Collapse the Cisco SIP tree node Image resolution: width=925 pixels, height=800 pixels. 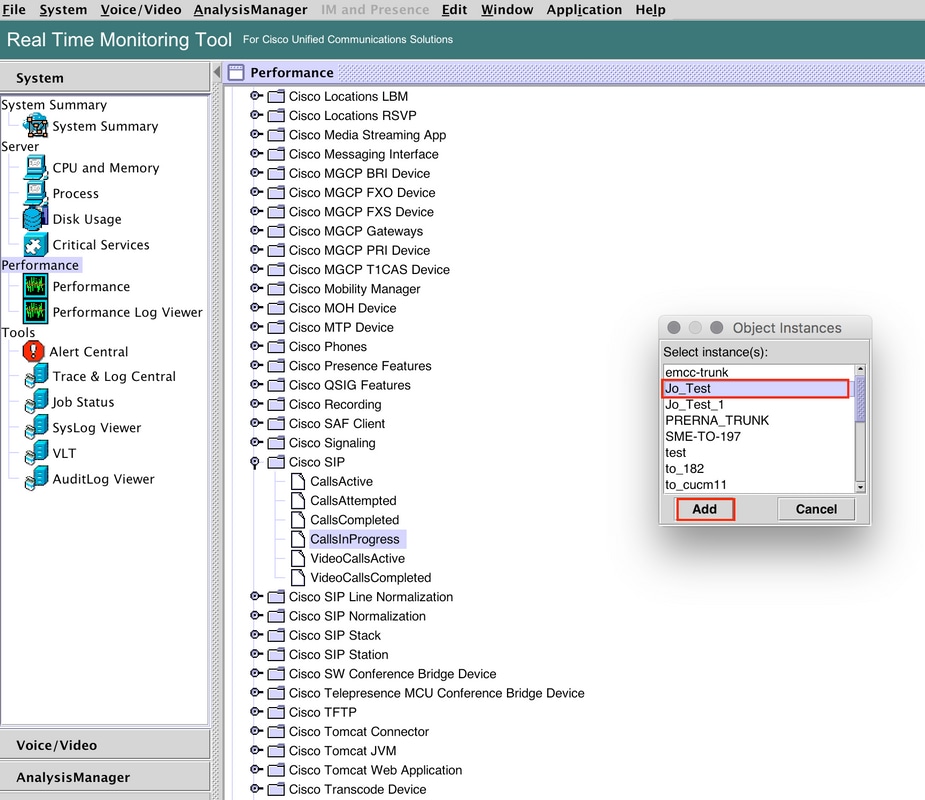coord(255,463)
